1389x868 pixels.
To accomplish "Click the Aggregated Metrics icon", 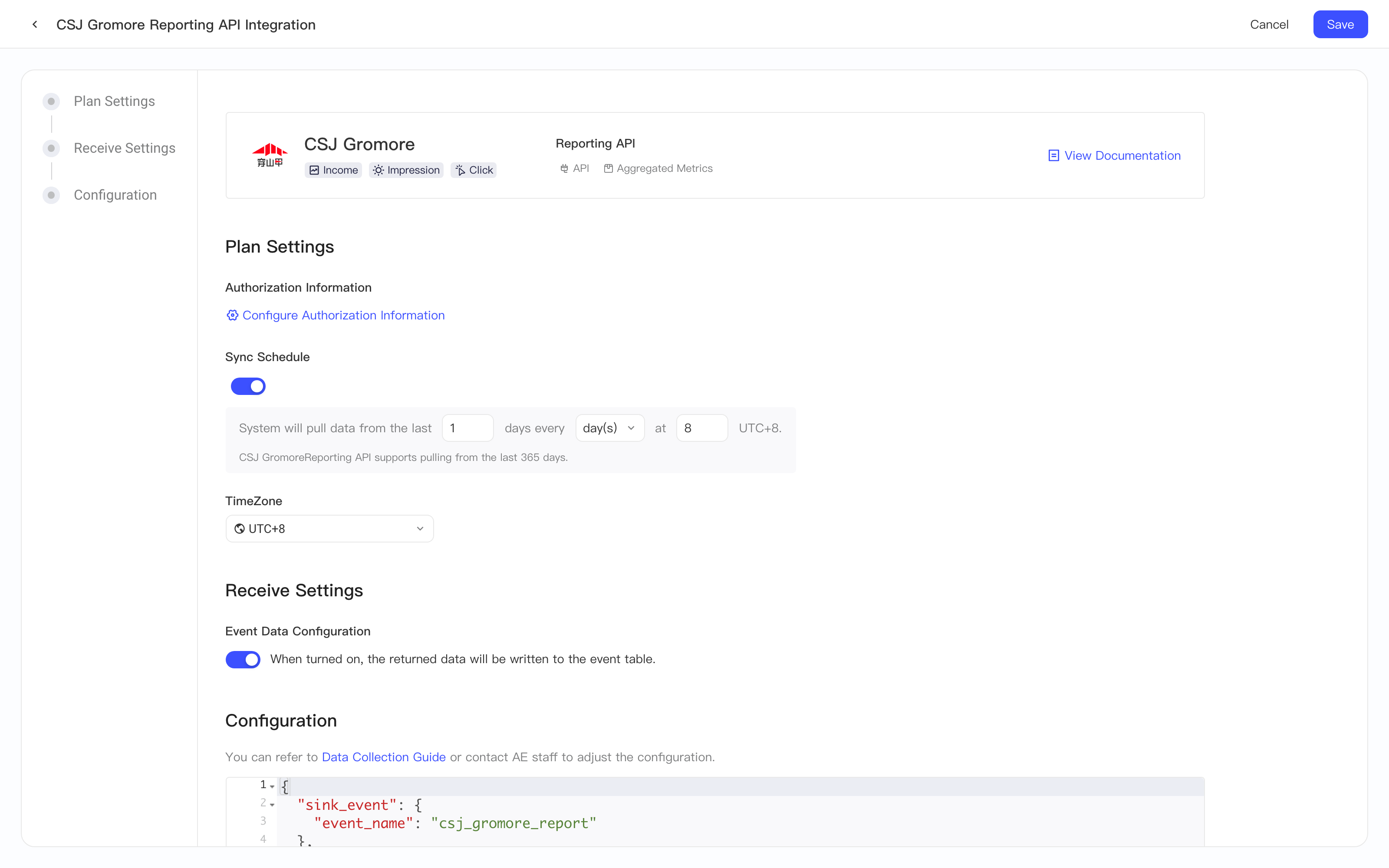I will pos(609,168).
